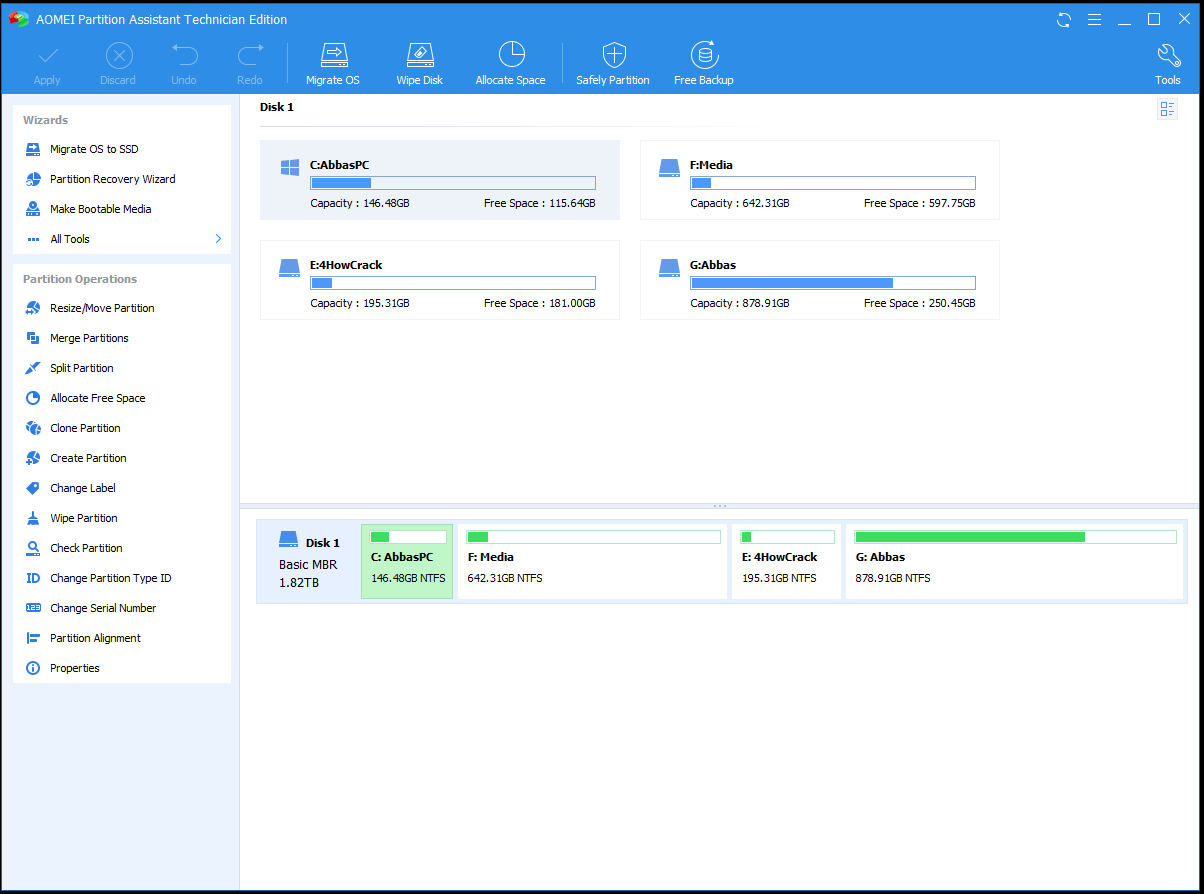Select C: AbbasPC block in disk map
The image size is (1204, 894).
coord(407,561)
